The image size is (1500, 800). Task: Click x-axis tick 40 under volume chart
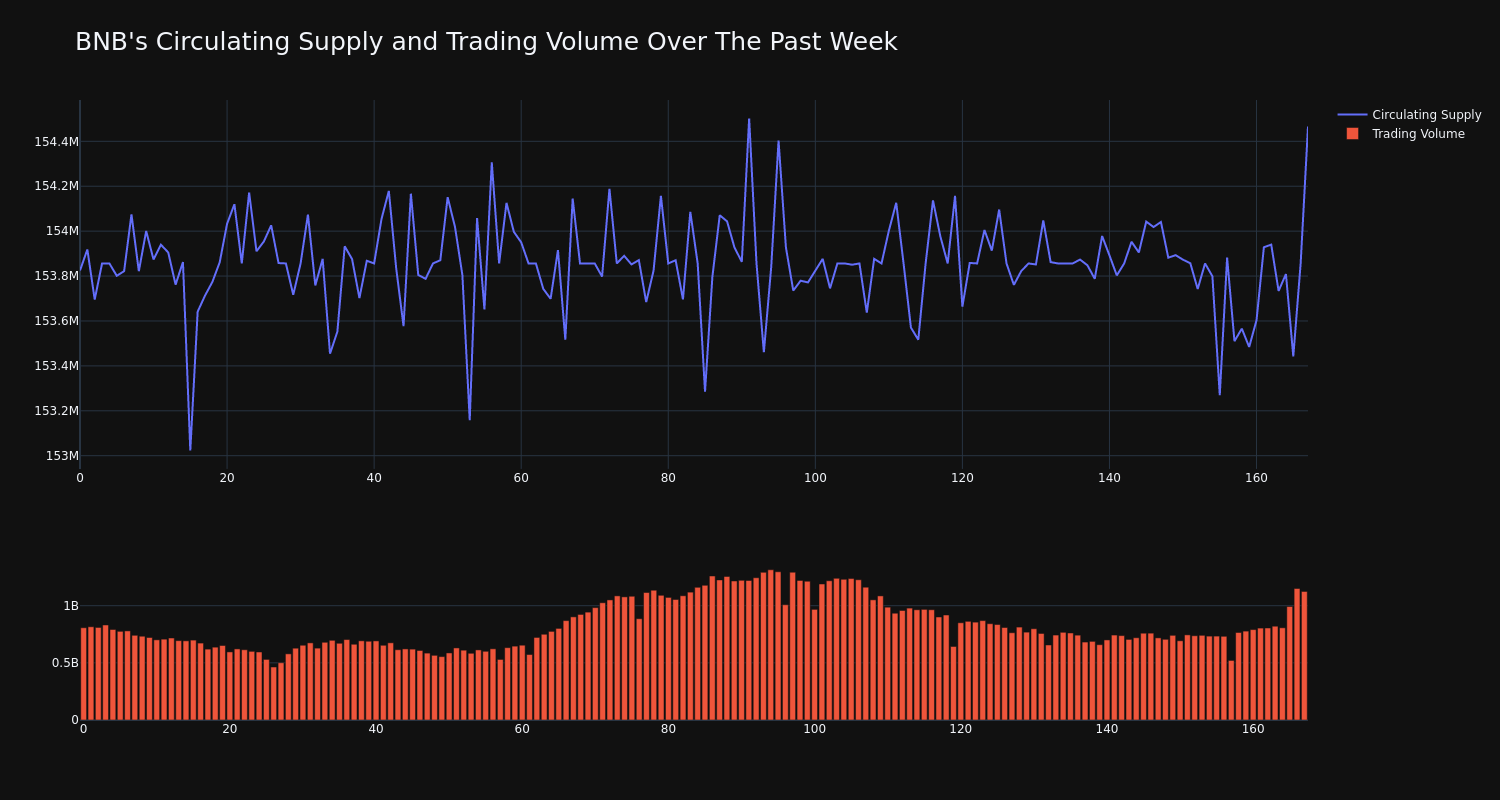[376, 729]
